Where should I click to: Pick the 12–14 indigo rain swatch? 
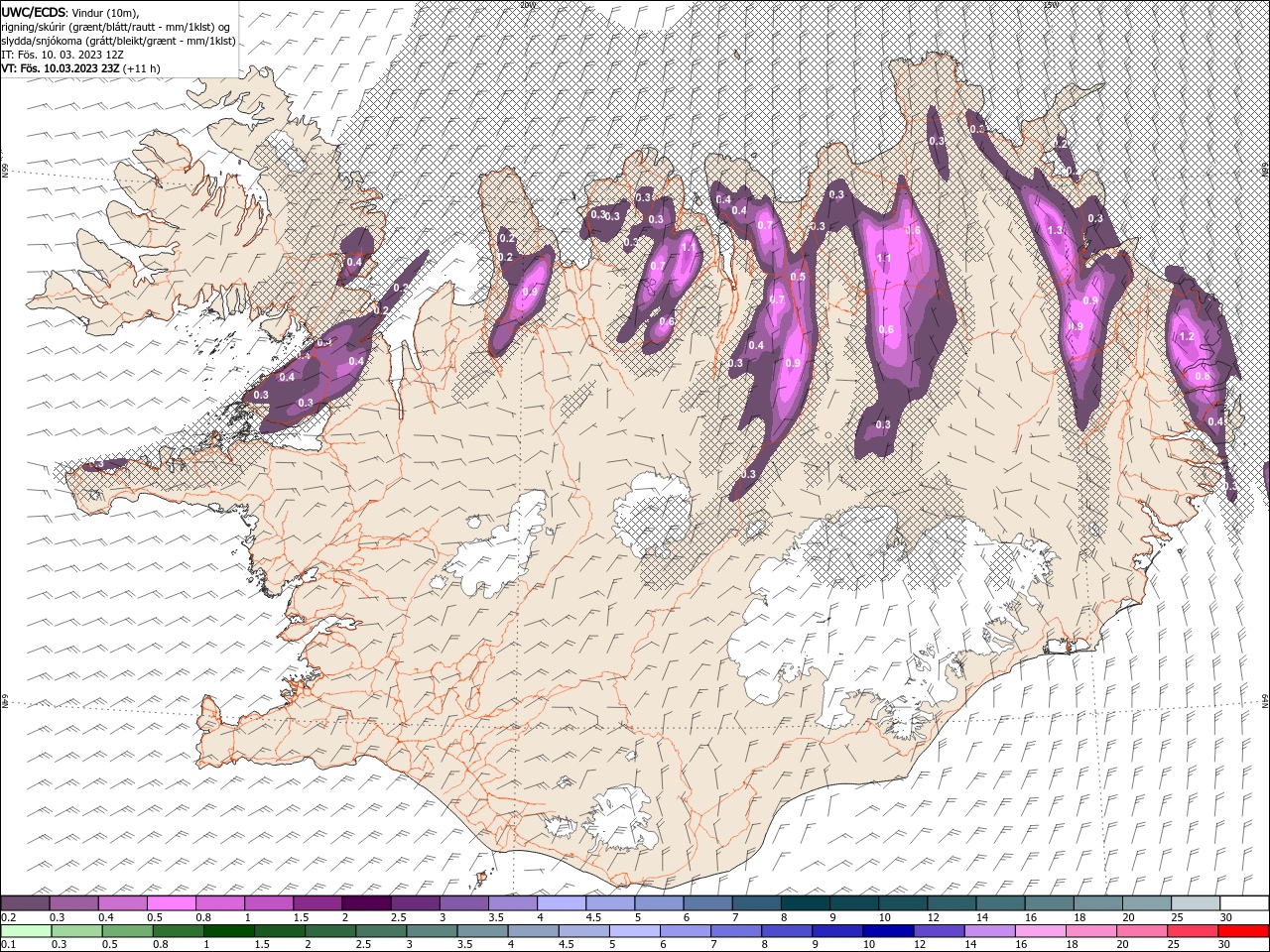[x=938, y=931]
